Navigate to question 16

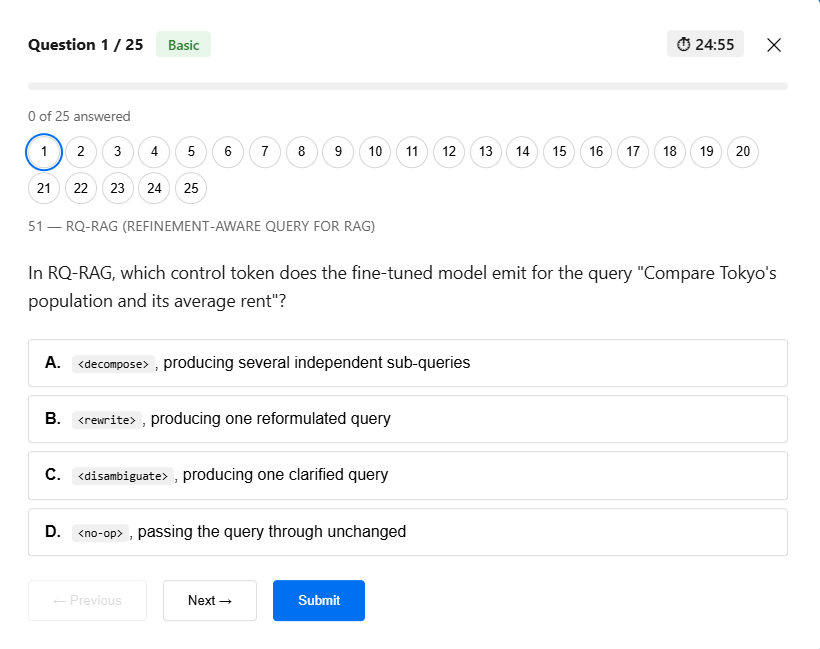click(596, 152)
